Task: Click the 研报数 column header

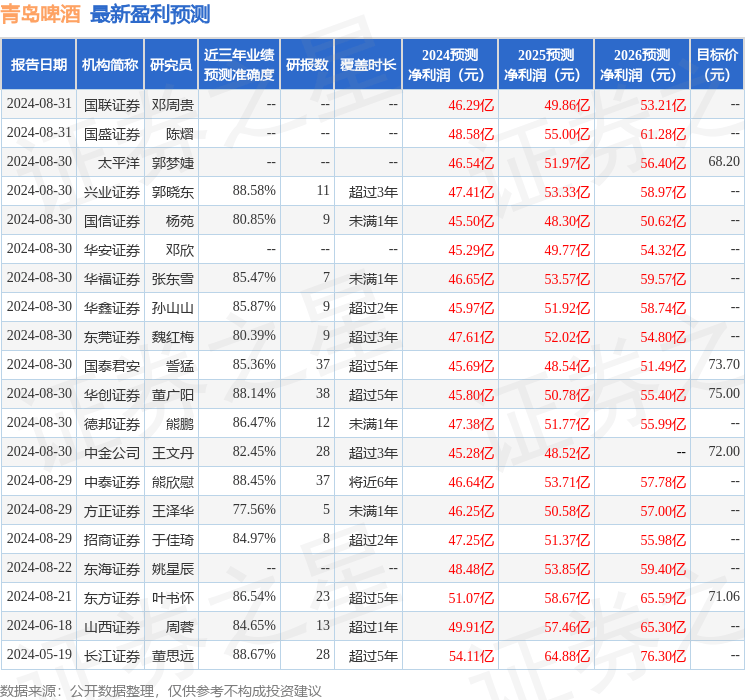Action: (x=307, y=65)
